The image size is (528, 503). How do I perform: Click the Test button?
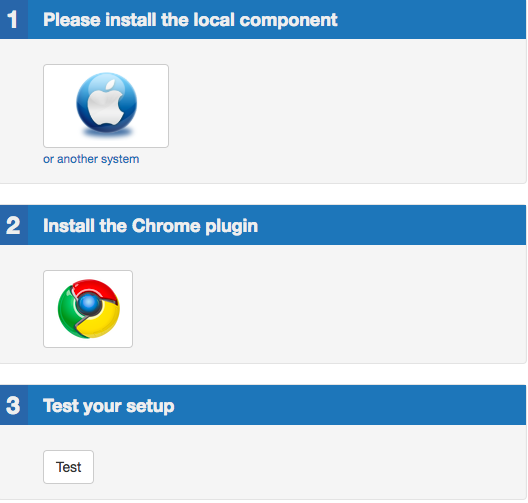[68, 467]
